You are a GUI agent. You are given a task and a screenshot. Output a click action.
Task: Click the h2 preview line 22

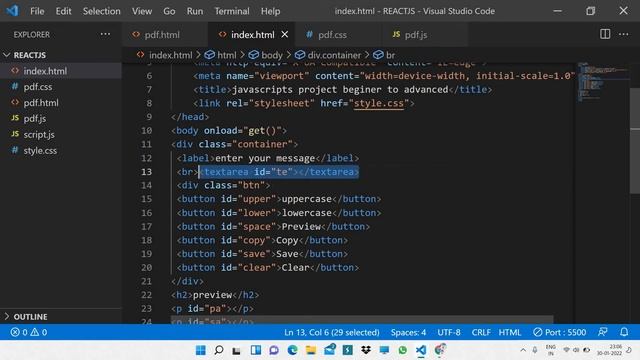click(x=215, y=295)
